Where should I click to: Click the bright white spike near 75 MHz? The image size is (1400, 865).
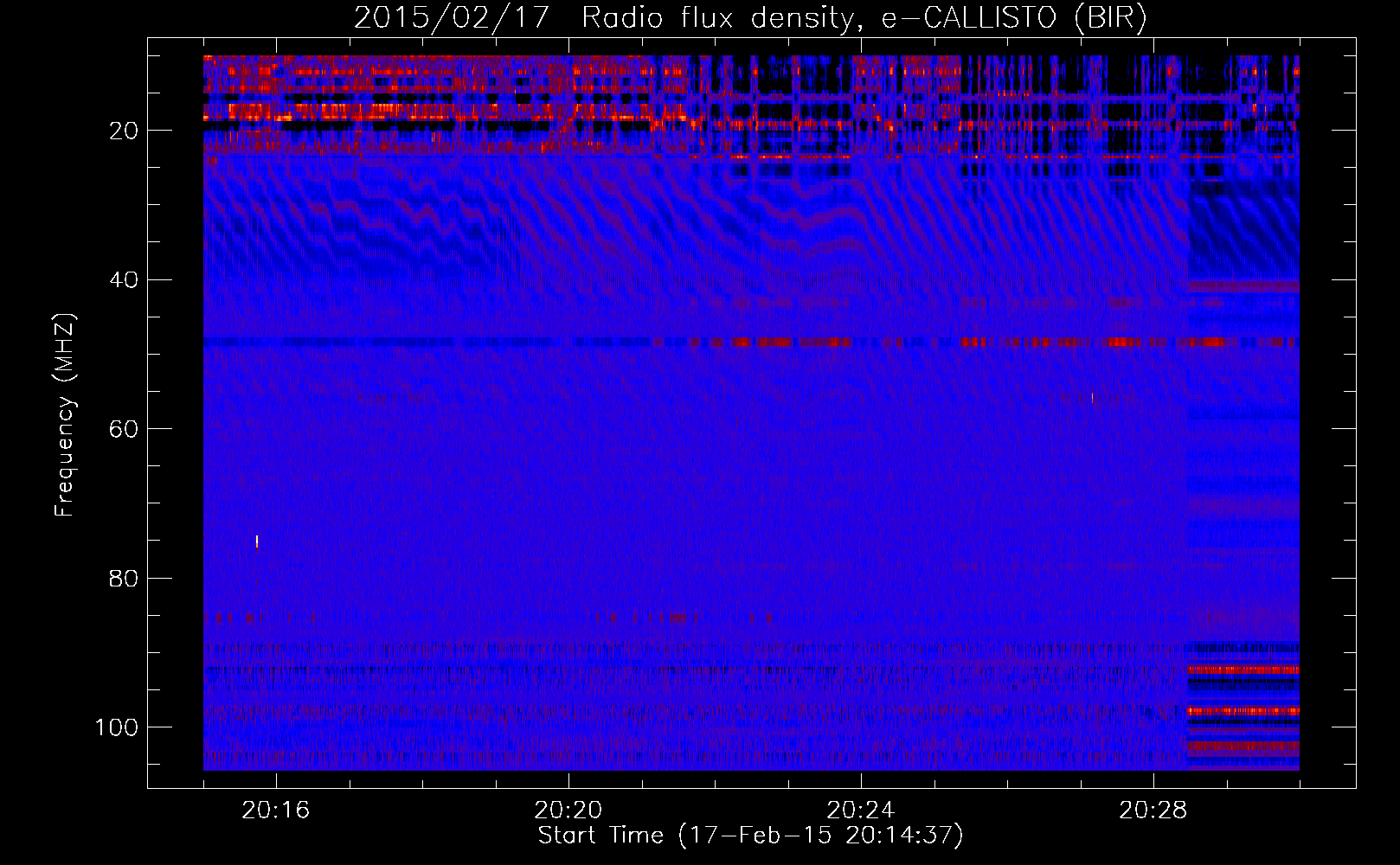(x=257, y=541)
